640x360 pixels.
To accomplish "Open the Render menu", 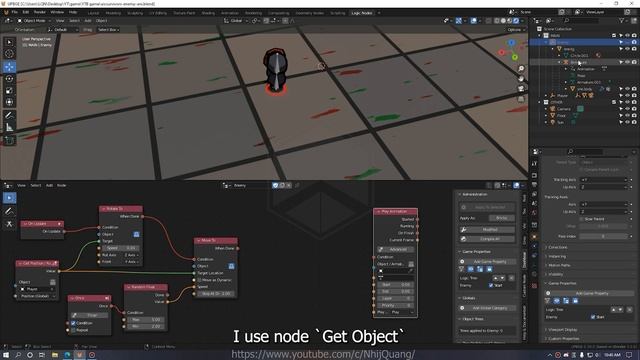I will click(x=40, y=12).
